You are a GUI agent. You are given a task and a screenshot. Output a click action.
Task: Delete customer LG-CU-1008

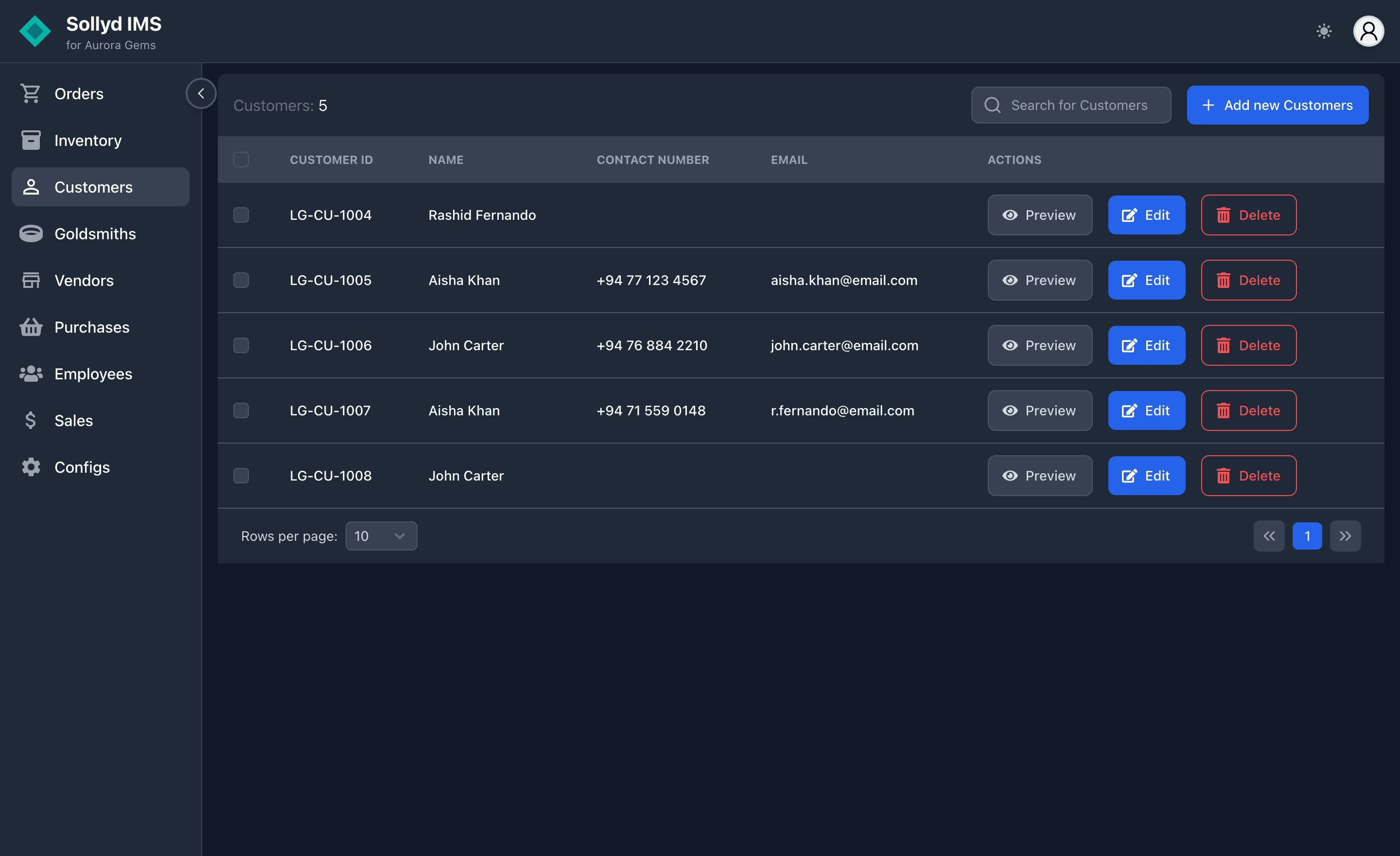1248,475
